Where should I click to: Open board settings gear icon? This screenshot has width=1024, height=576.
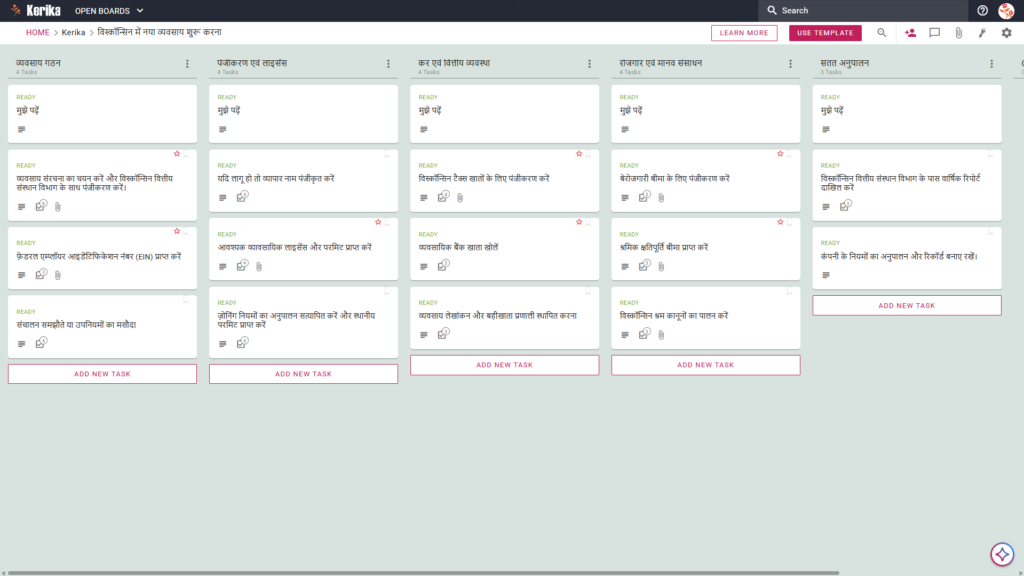(1006, 33)
